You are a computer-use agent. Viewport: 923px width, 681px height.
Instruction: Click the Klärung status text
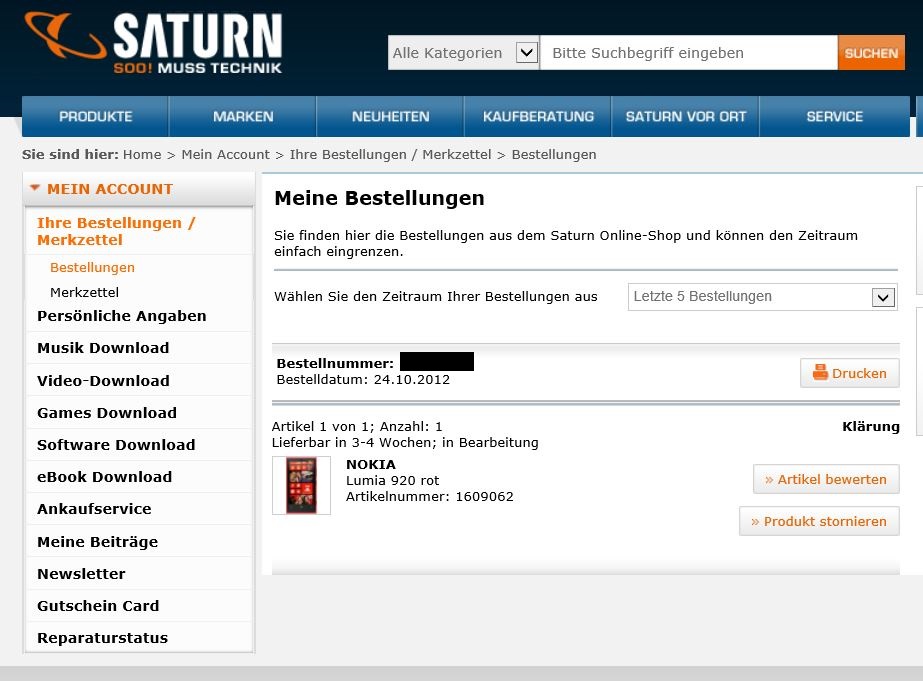click(871, 427)
